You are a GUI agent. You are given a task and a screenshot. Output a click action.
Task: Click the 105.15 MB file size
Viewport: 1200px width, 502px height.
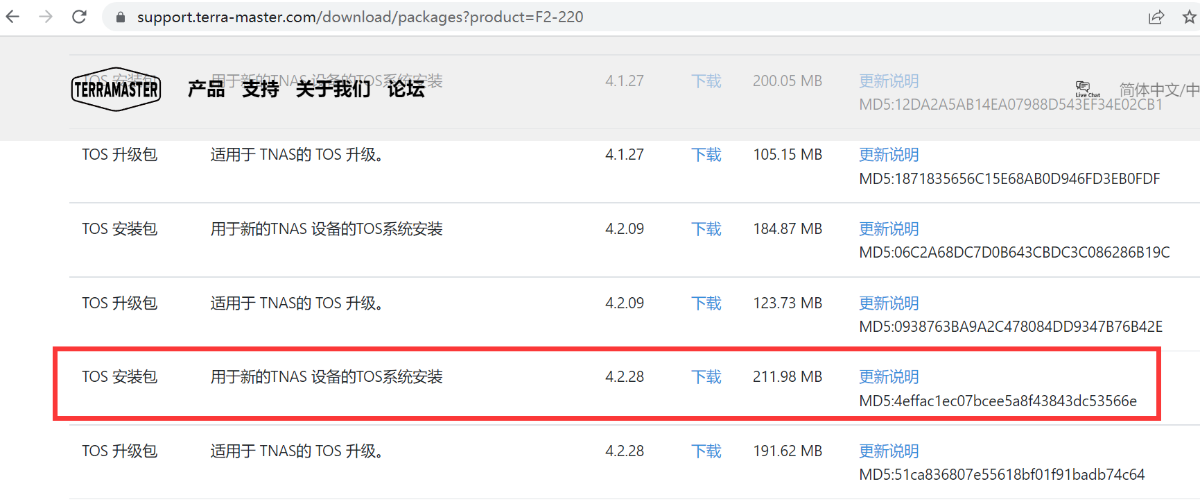pyautogui.click(x=788, y=155)
